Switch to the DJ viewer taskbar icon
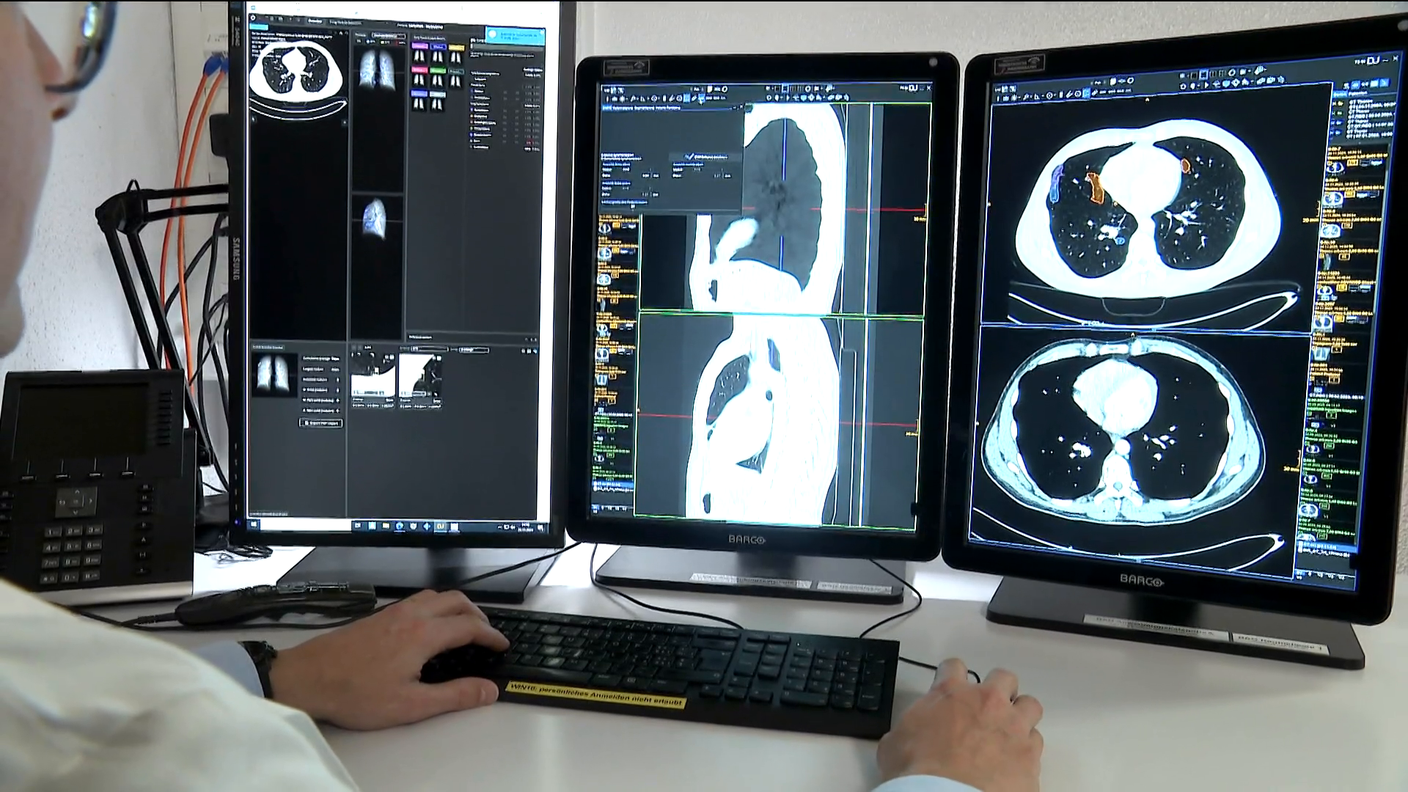Image resolution: width=1408 pixels, height=792 pixels. point(439,525)
